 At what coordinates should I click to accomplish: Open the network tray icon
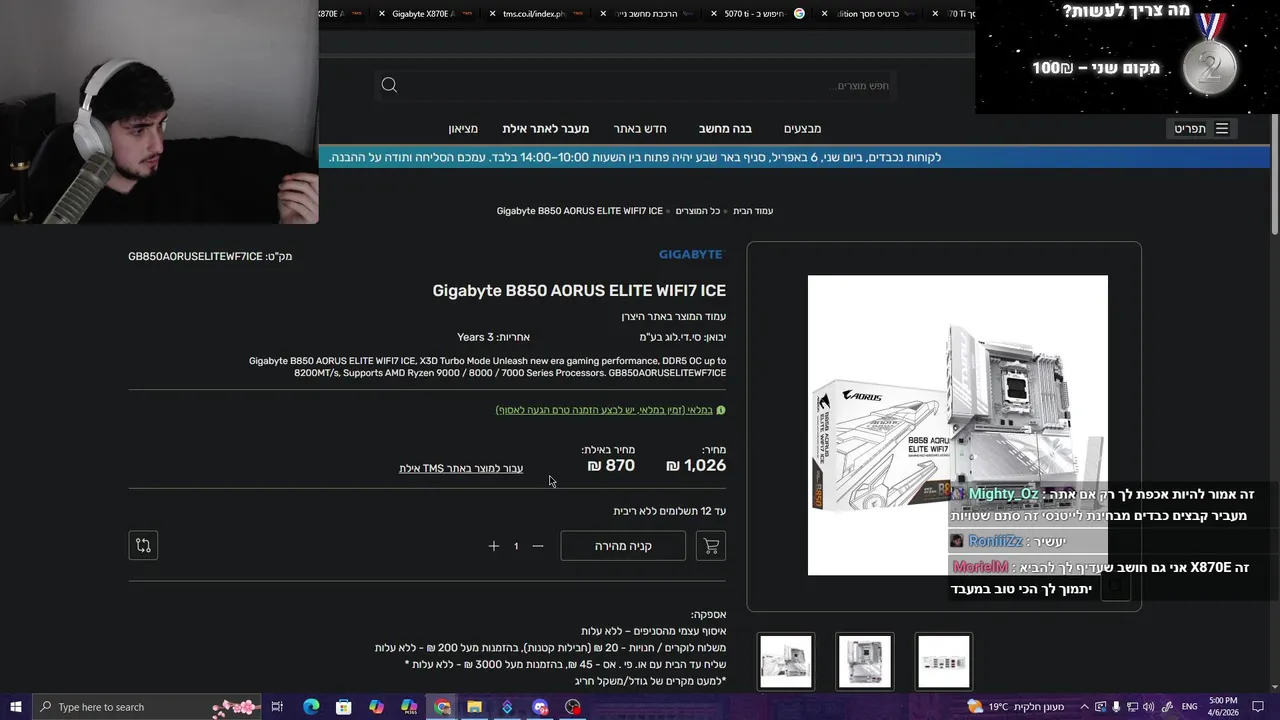pos(1132,707)
